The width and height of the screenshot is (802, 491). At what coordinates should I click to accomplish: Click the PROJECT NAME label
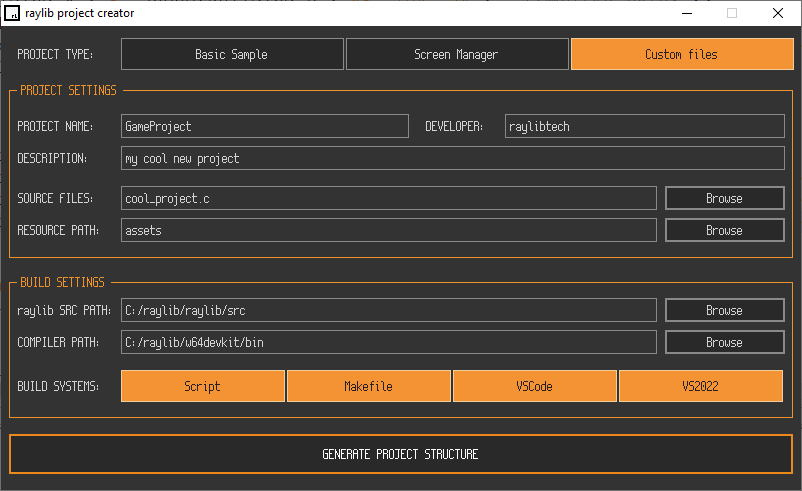(x=55, y=126)
